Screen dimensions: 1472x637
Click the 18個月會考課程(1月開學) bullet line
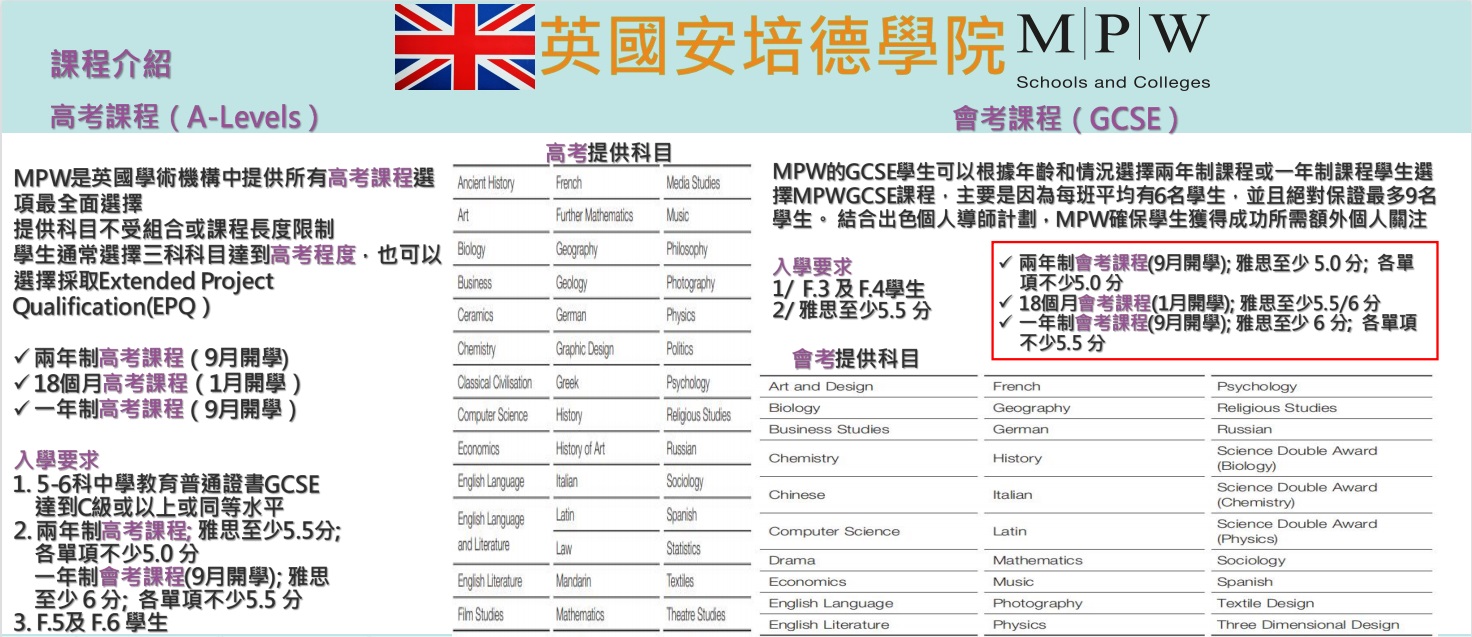pyautogui.click(x=1190, y=303)
